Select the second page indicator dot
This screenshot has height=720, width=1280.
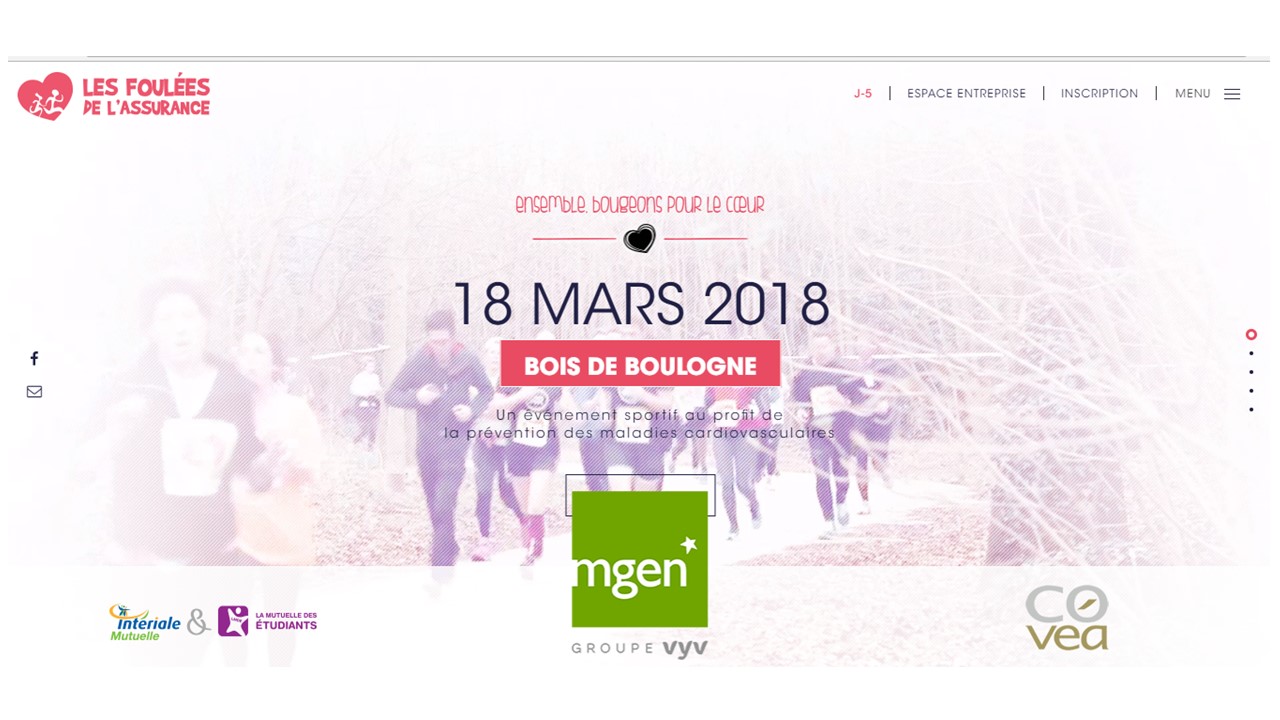coord(1251,354)
